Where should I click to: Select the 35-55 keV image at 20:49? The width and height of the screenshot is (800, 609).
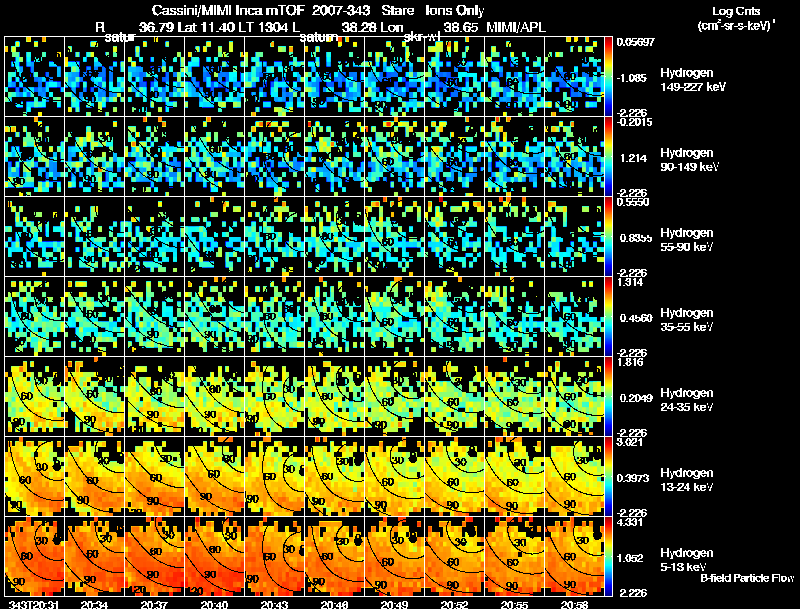point(395,317)
